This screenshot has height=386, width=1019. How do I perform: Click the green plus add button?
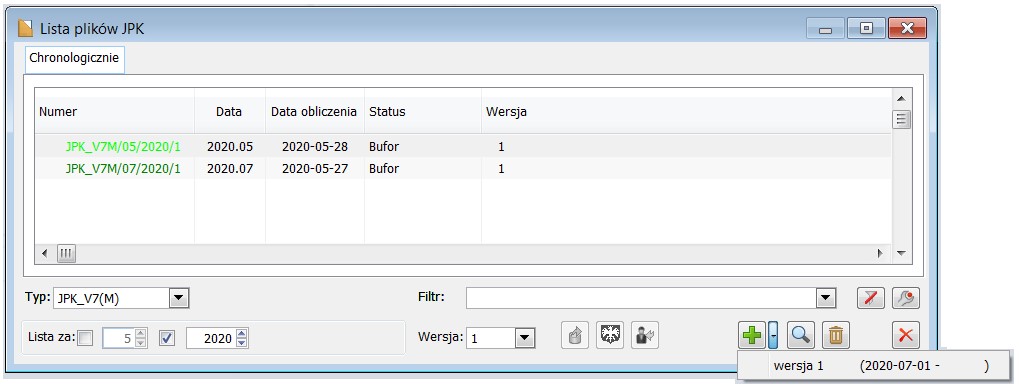[x=752, y=335]
